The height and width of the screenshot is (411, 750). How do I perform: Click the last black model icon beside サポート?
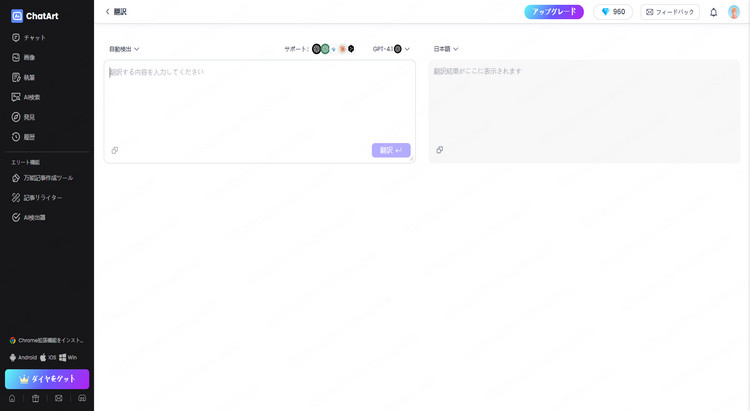[x=351, y=49]
